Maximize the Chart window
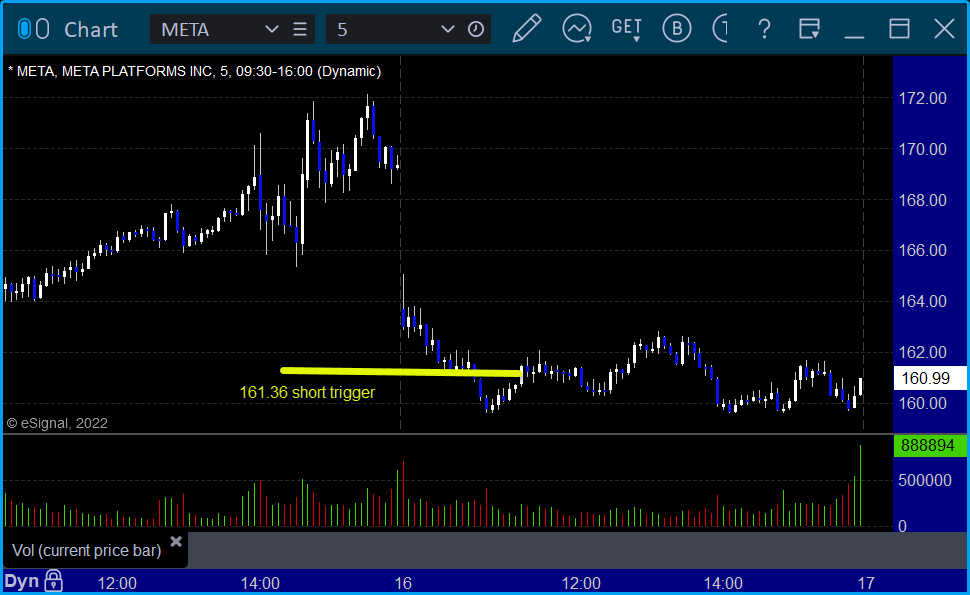This screenshot has width=970, height=595. click(899, 29)
